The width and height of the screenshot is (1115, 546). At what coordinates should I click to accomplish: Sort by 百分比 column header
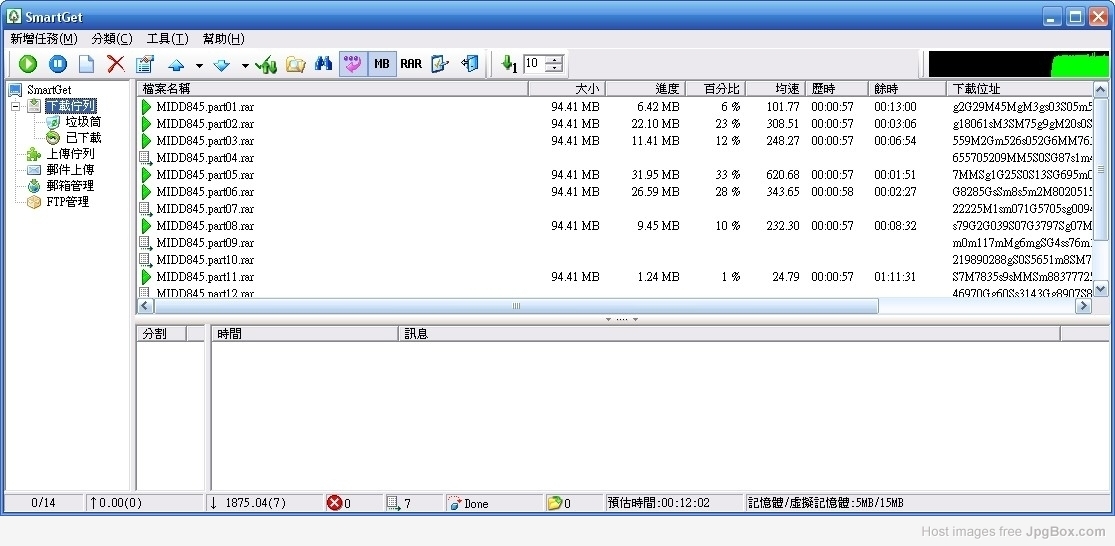pos(715,89)
